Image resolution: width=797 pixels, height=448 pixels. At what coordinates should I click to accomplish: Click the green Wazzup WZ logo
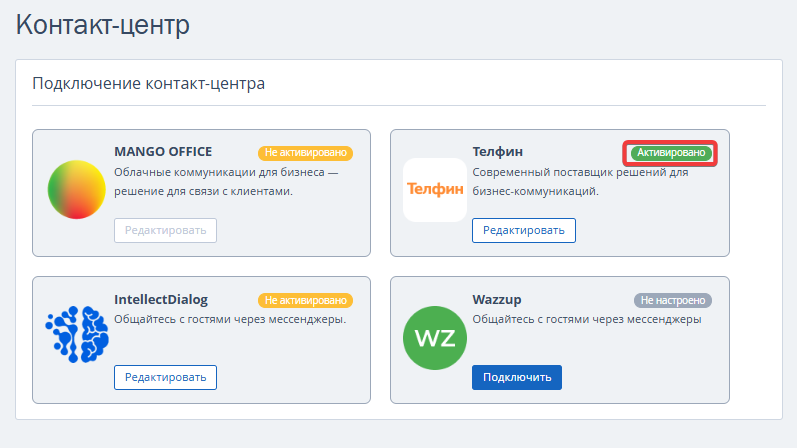coord(434,336)
